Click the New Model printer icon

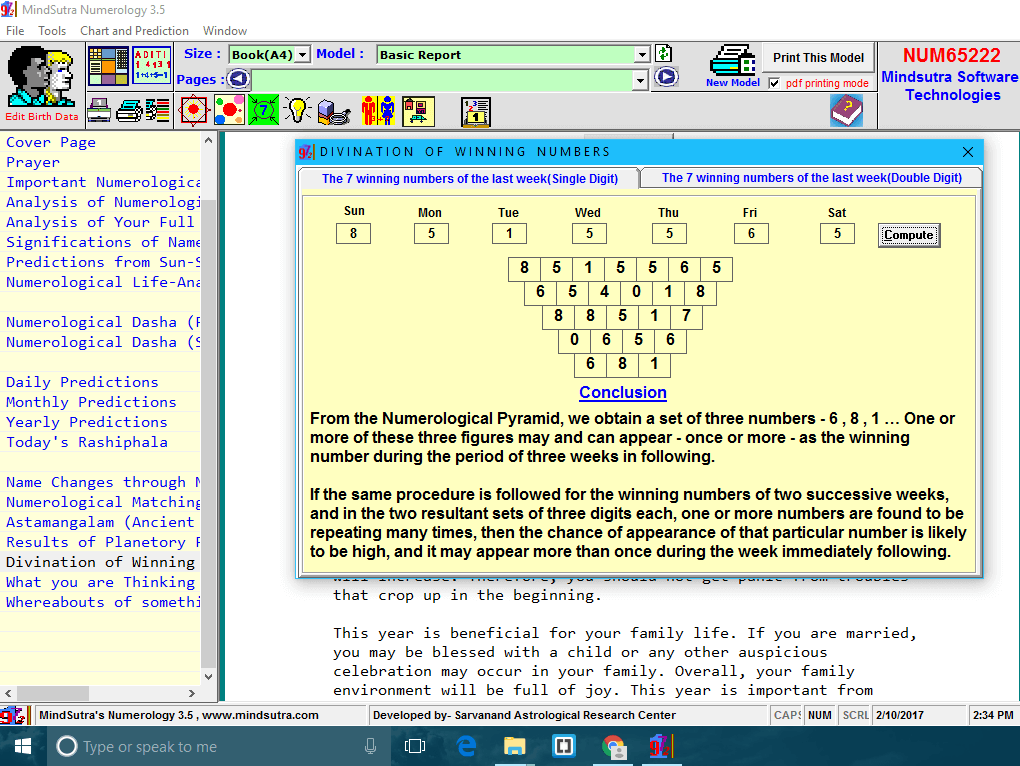(x=733, y=66)
